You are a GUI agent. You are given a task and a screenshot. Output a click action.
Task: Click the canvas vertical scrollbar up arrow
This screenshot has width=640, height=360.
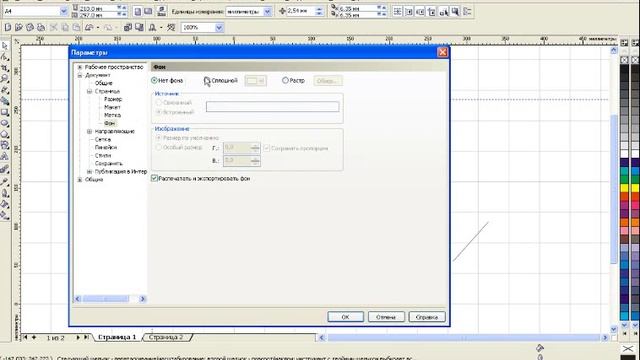coord(614,51)
